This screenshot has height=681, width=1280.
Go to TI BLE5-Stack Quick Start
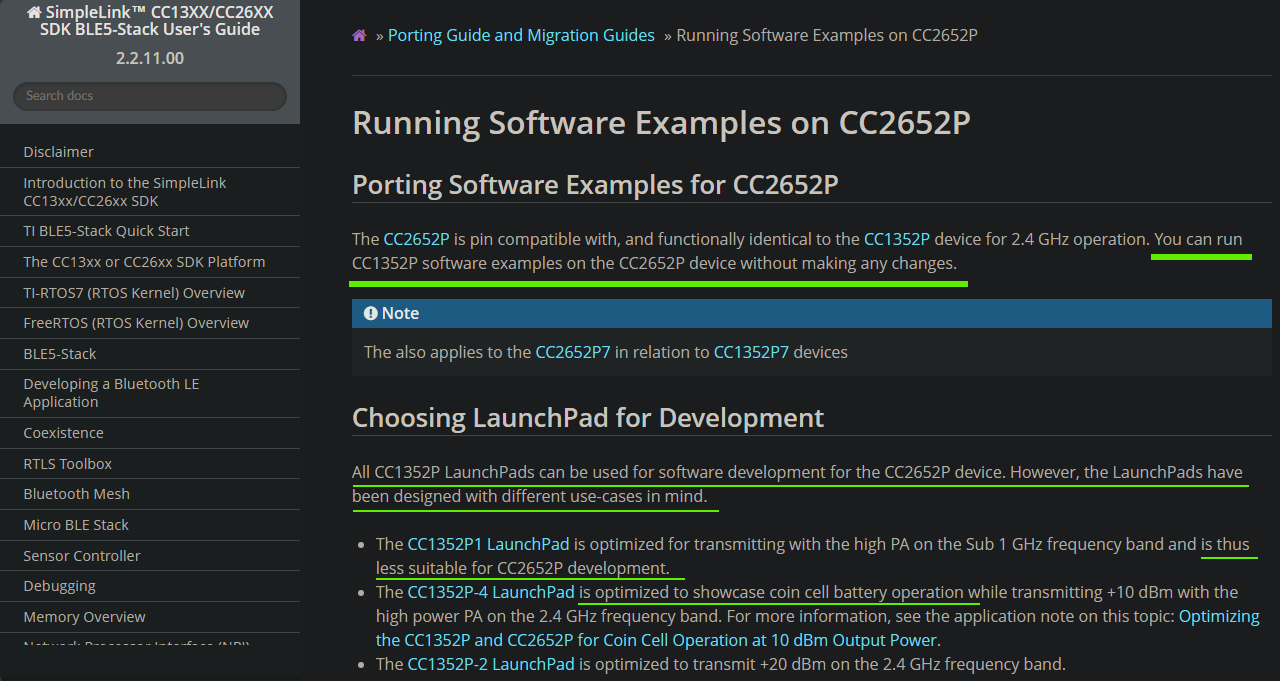tap(150, 231)
